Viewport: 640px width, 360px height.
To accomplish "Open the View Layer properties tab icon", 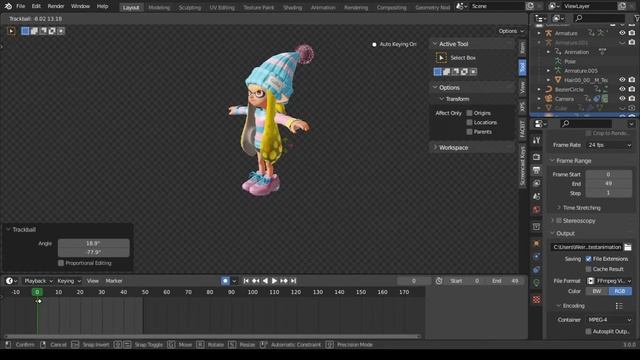I will pos(537,183).
